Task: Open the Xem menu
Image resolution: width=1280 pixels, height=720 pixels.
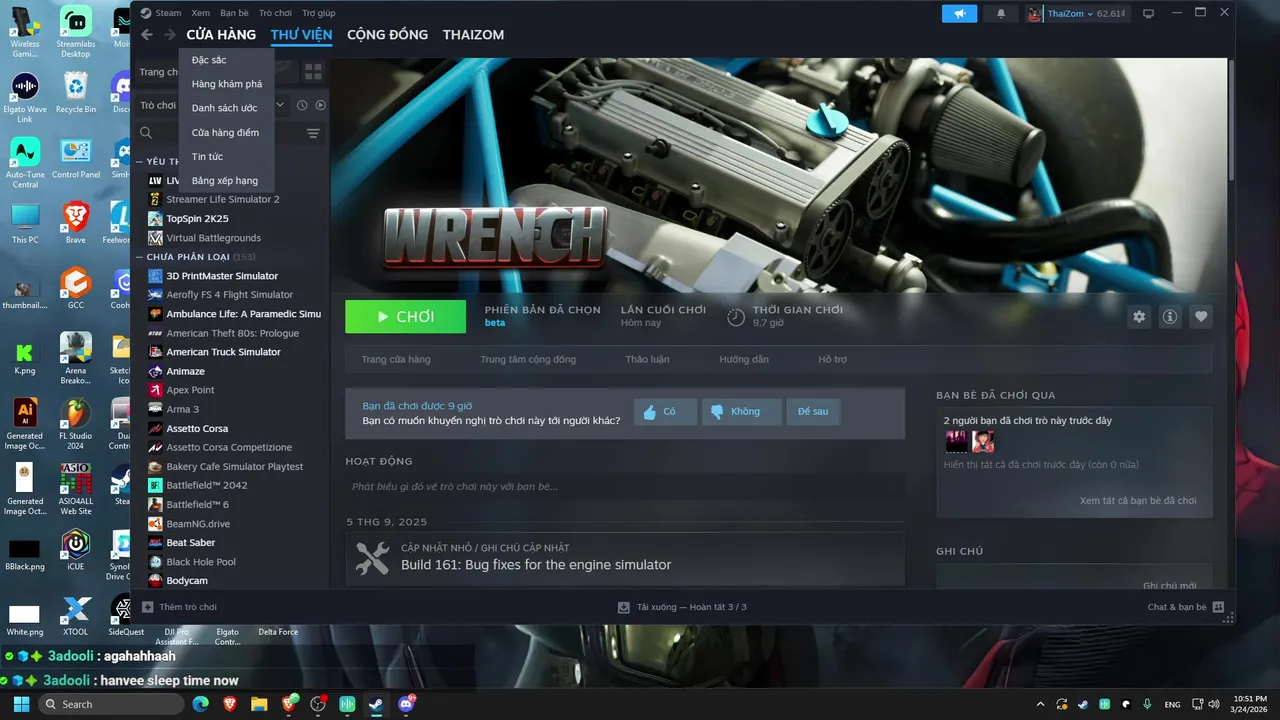Action: click(201, 13)
